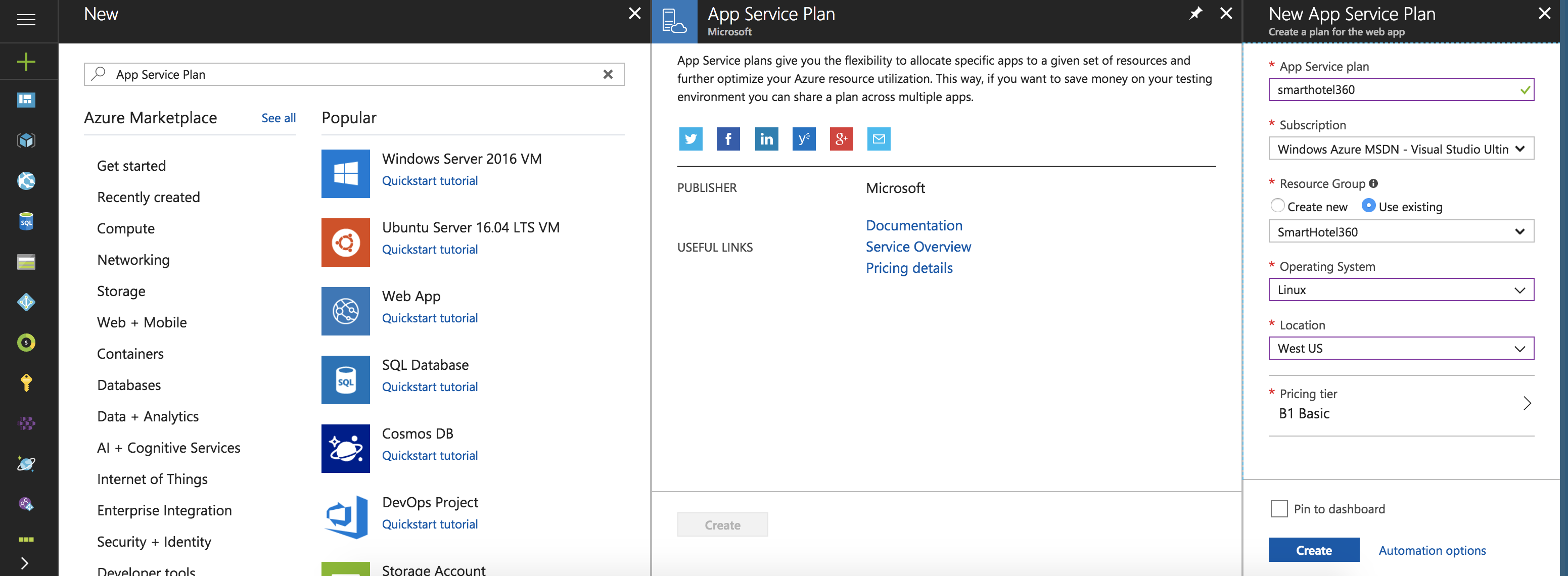
Task: Share via email envelope icon
Action: (879, 138)
